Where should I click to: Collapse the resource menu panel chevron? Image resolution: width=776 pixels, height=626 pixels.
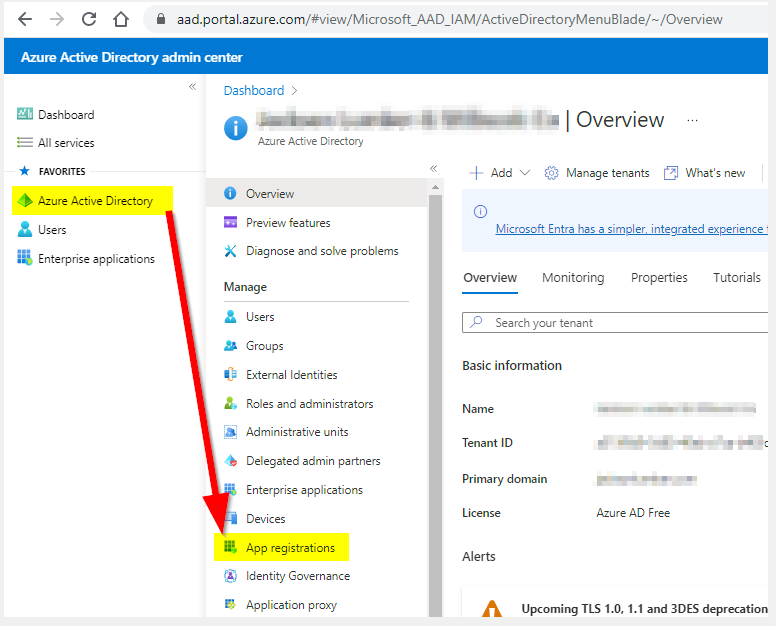pos(434,168)
